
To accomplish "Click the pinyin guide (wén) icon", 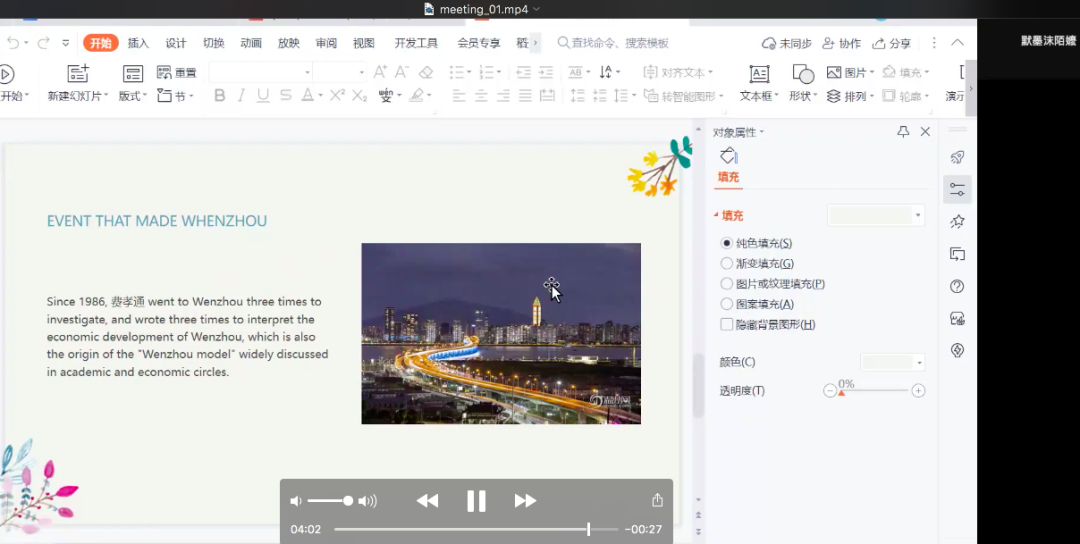I will 386,96.
